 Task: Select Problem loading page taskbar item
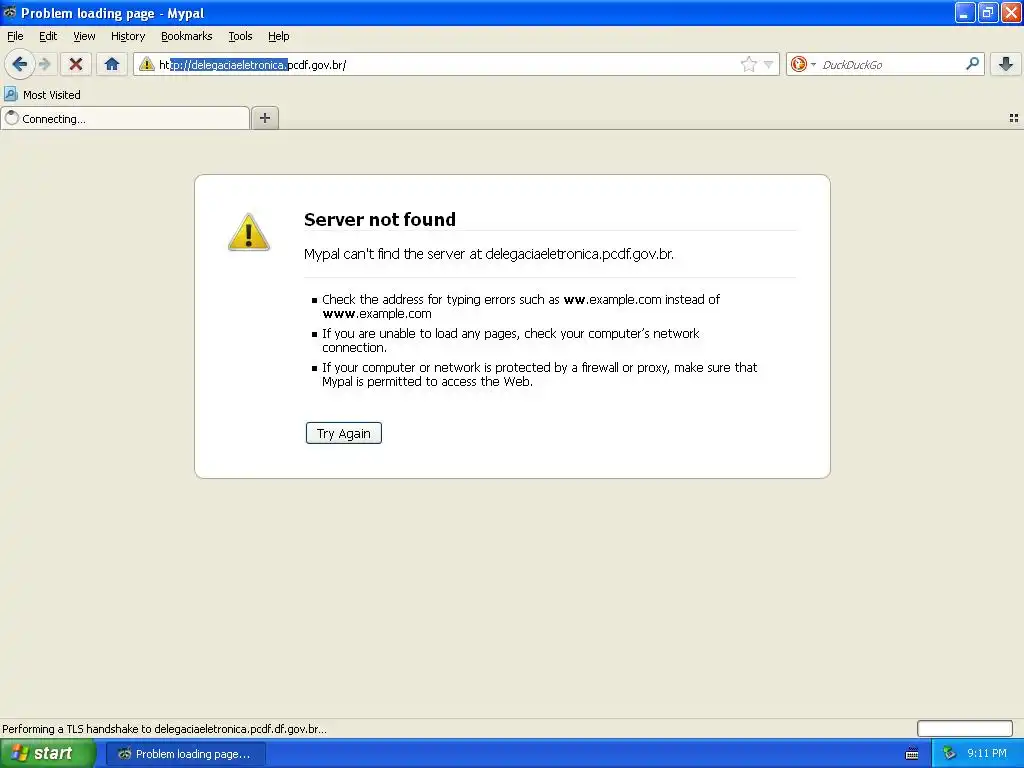pos(185,754)
